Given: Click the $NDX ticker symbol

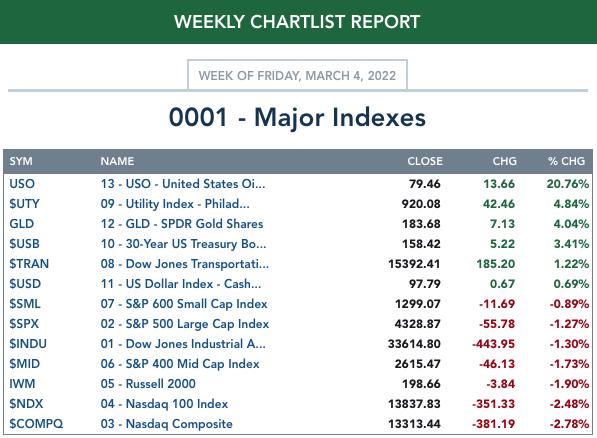Looking at the screenshot, I should click(x=26, y=404).
